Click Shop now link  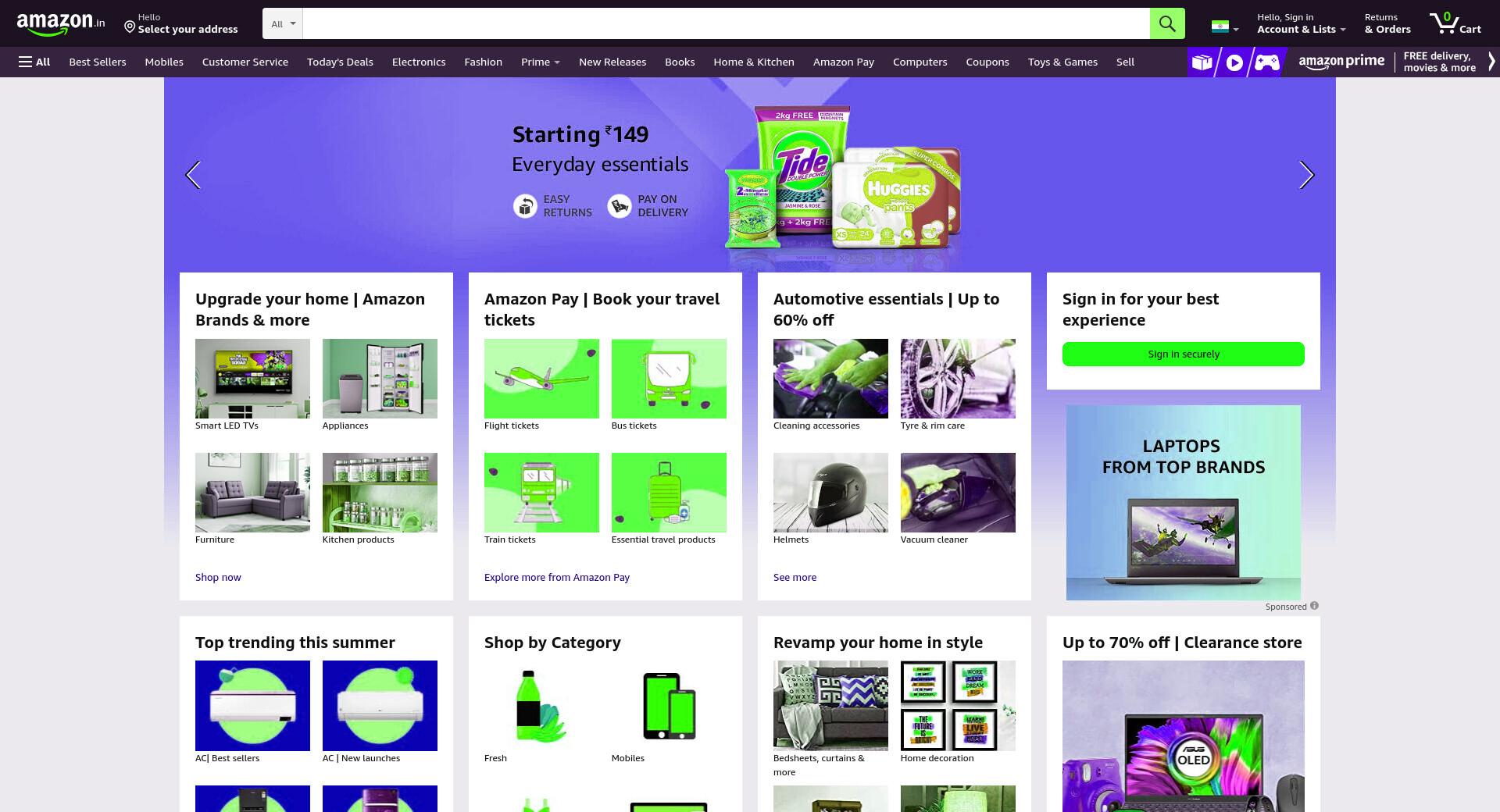pyautogui.click(x=218, y=577)
